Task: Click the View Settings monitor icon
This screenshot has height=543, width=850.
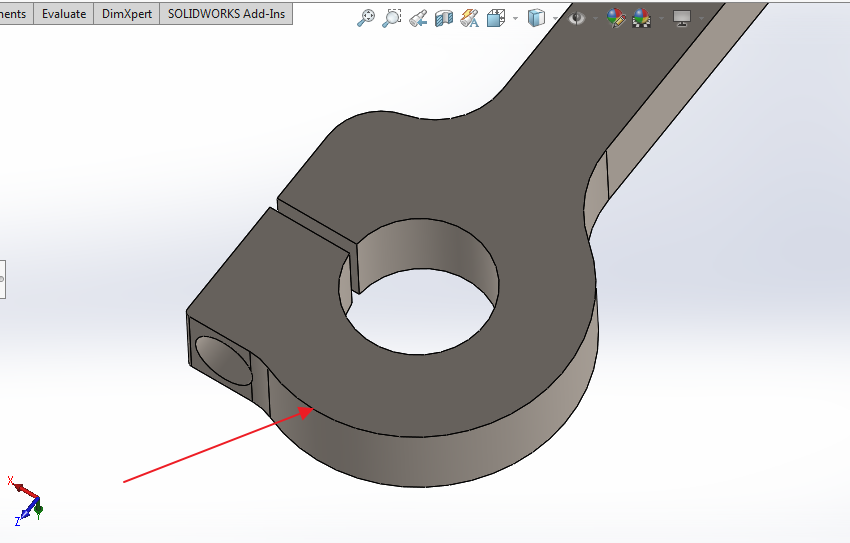Action: pyautogui.click(x=682, y=18)
